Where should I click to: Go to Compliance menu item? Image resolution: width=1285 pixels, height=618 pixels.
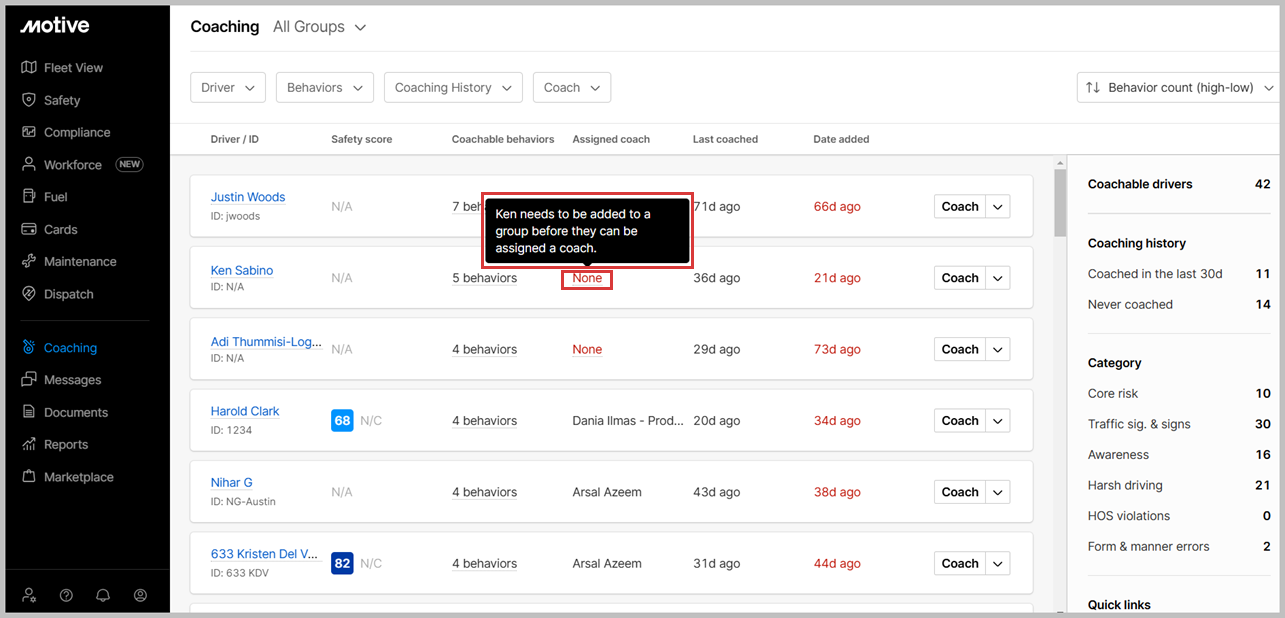pyautogui.click(x=77, y=132)
